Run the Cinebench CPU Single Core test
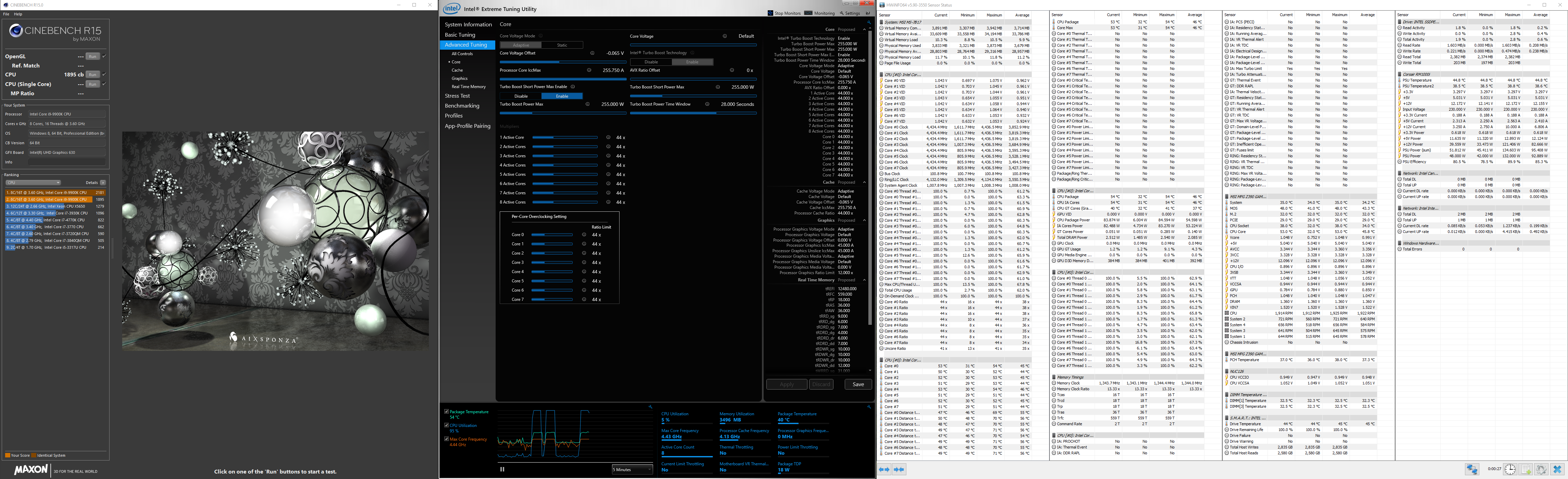The image size is (1568, 479). pos(92,84)
